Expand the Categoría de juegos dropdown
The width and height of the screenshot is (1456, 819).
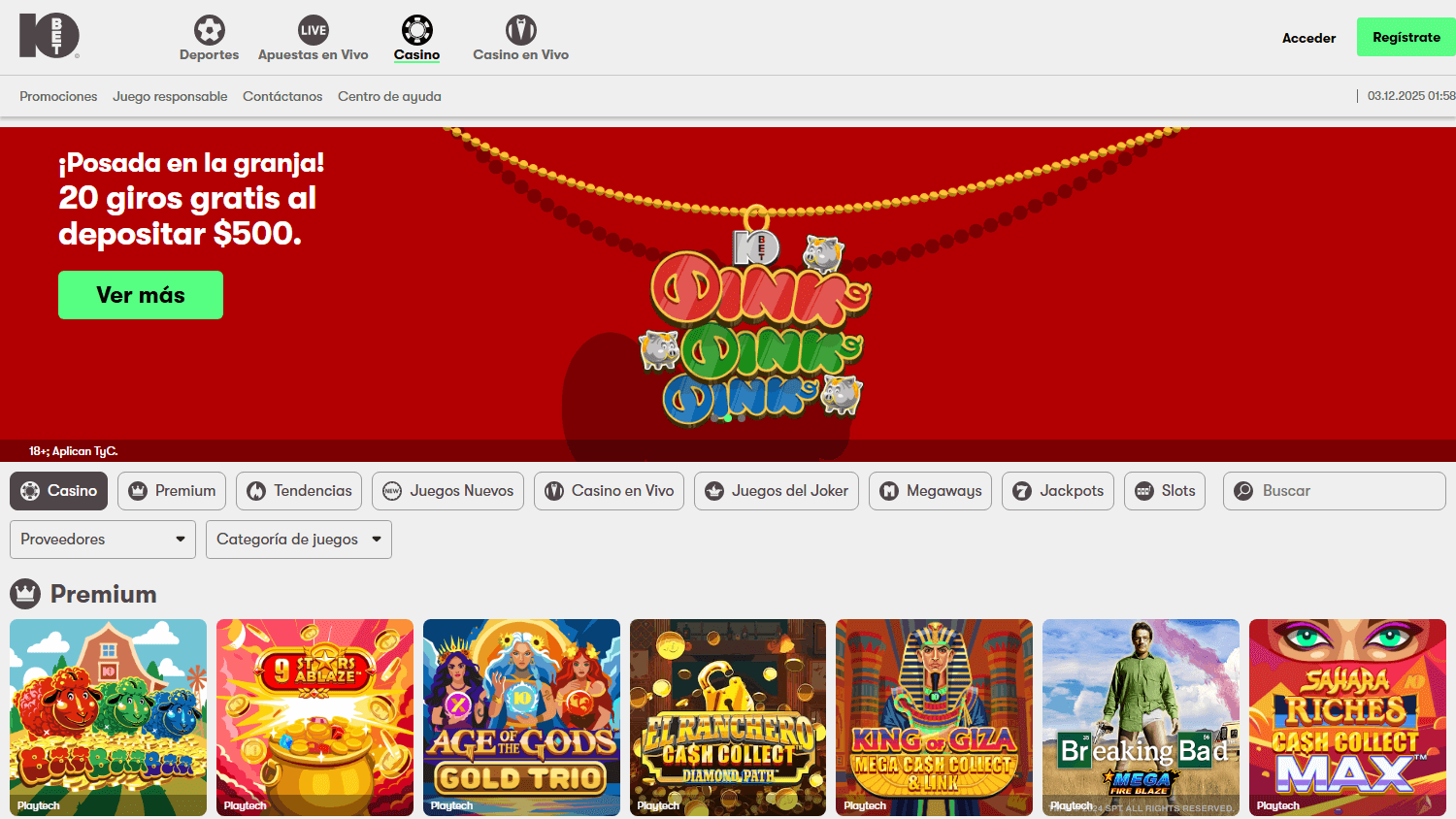pyautogui.click(x=298, y=539)
